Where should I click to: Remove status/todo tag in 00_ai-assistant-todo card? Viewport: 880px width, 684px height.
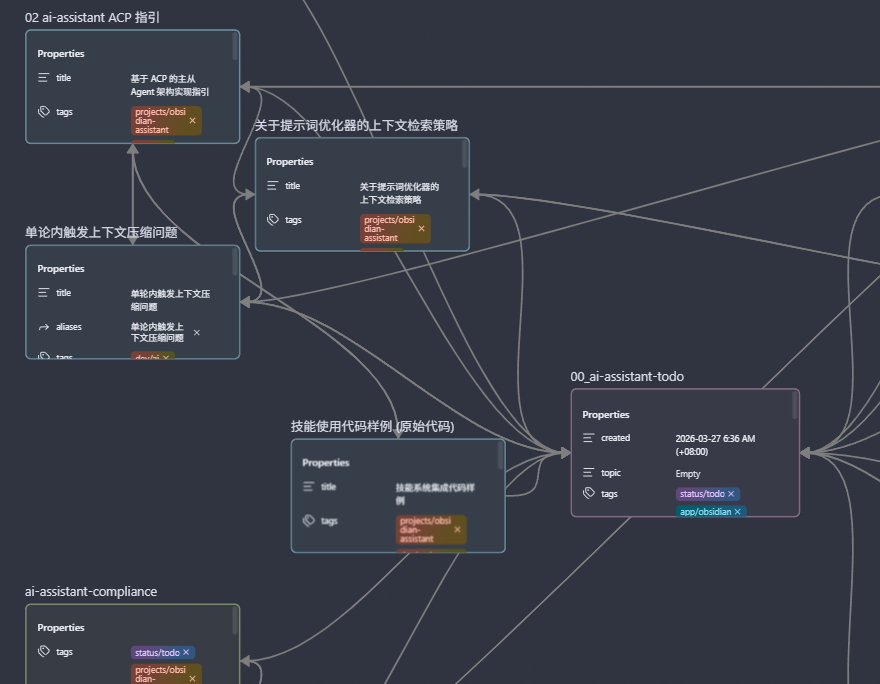coord(731,494)
